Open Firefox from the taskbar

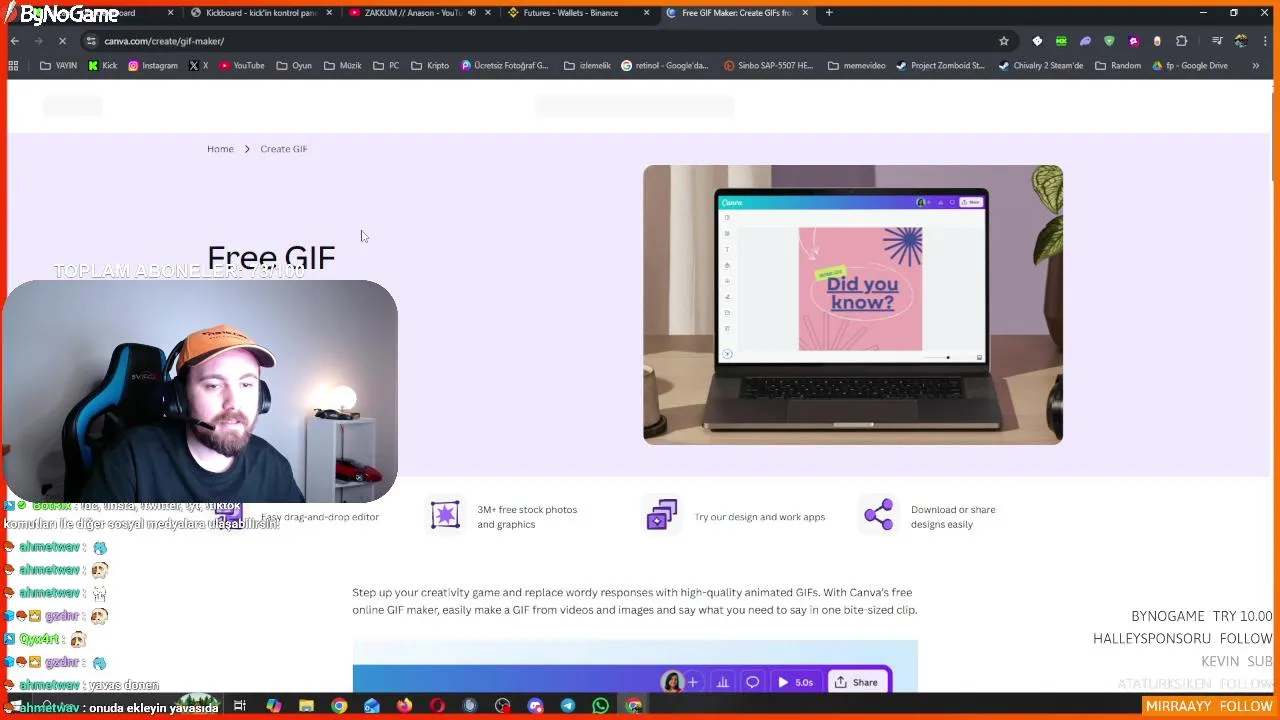(x=404, y=706)
